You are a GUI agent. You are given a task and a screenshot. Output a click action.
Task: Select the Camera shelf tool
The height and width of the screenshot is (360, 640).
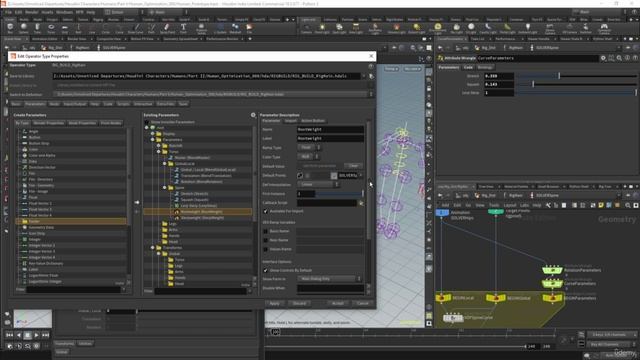(x=306, y=29)
